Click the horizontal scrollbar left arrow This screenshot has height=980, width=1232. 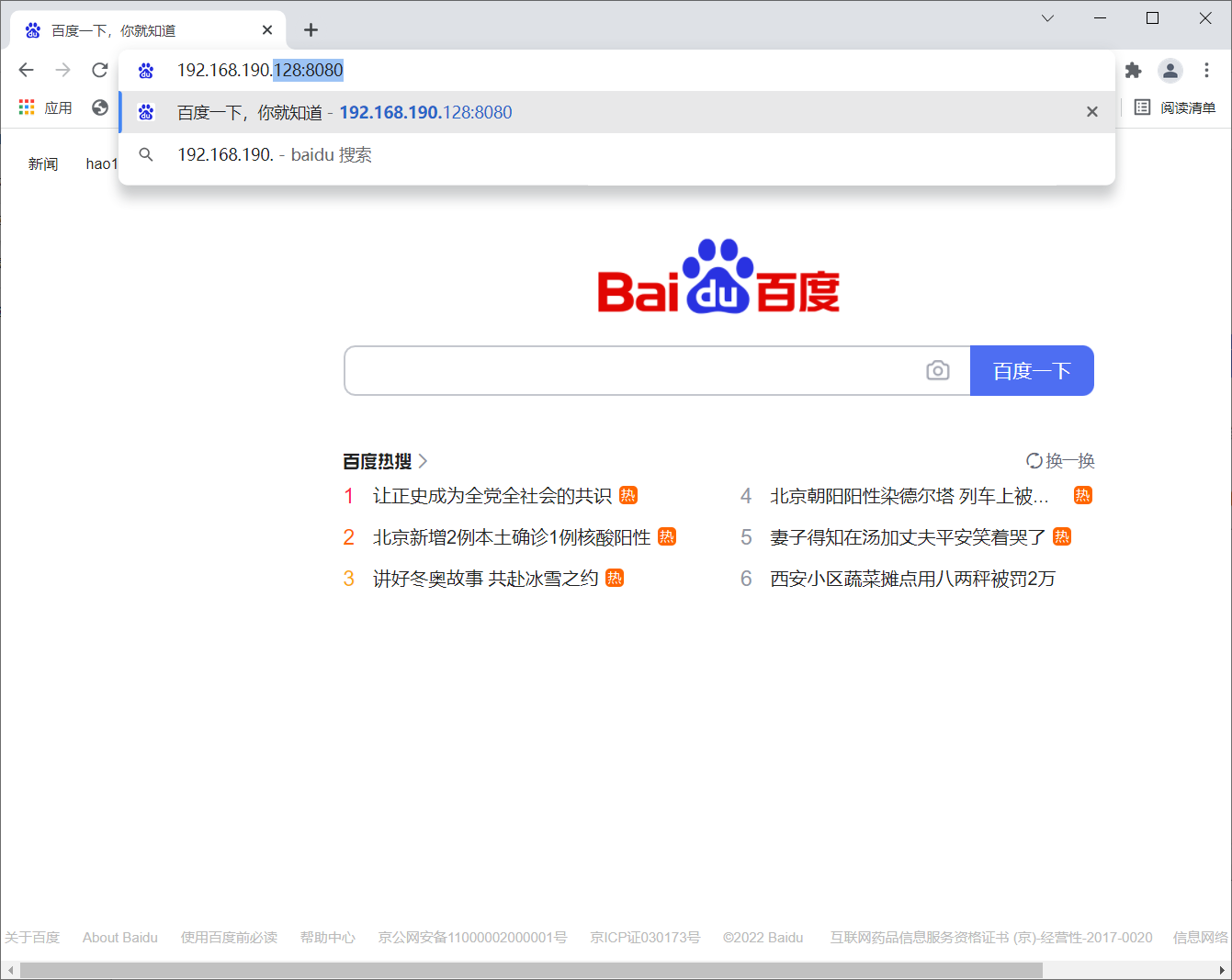tap(10, 971)
